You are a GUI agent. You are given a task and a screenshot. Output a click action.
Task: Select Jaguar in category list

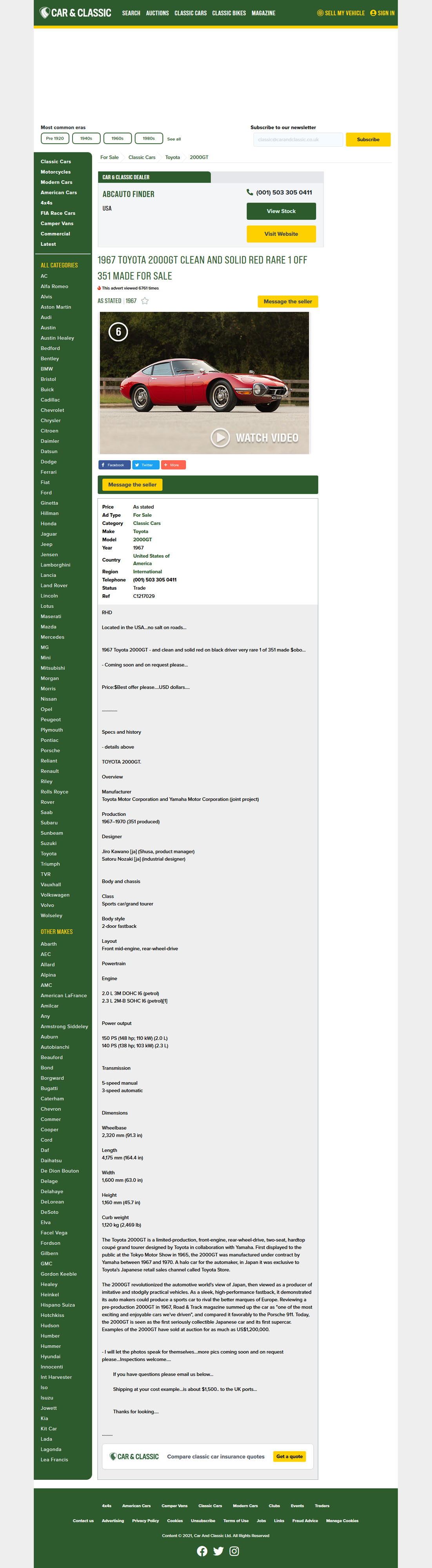coord(49,534)
